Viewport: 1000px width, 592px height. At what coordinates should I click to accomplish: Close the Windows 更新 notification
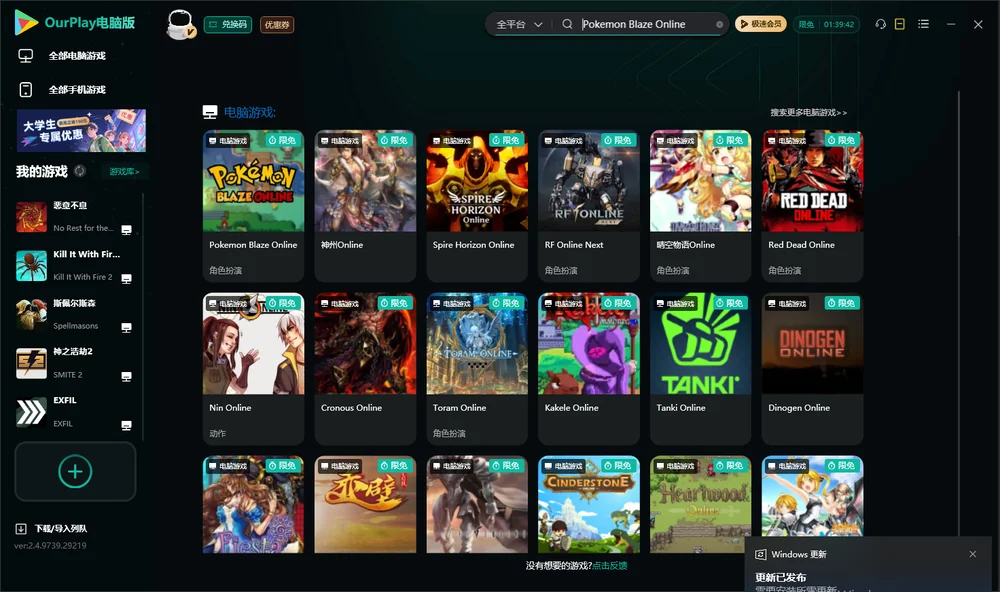point(973,554)
